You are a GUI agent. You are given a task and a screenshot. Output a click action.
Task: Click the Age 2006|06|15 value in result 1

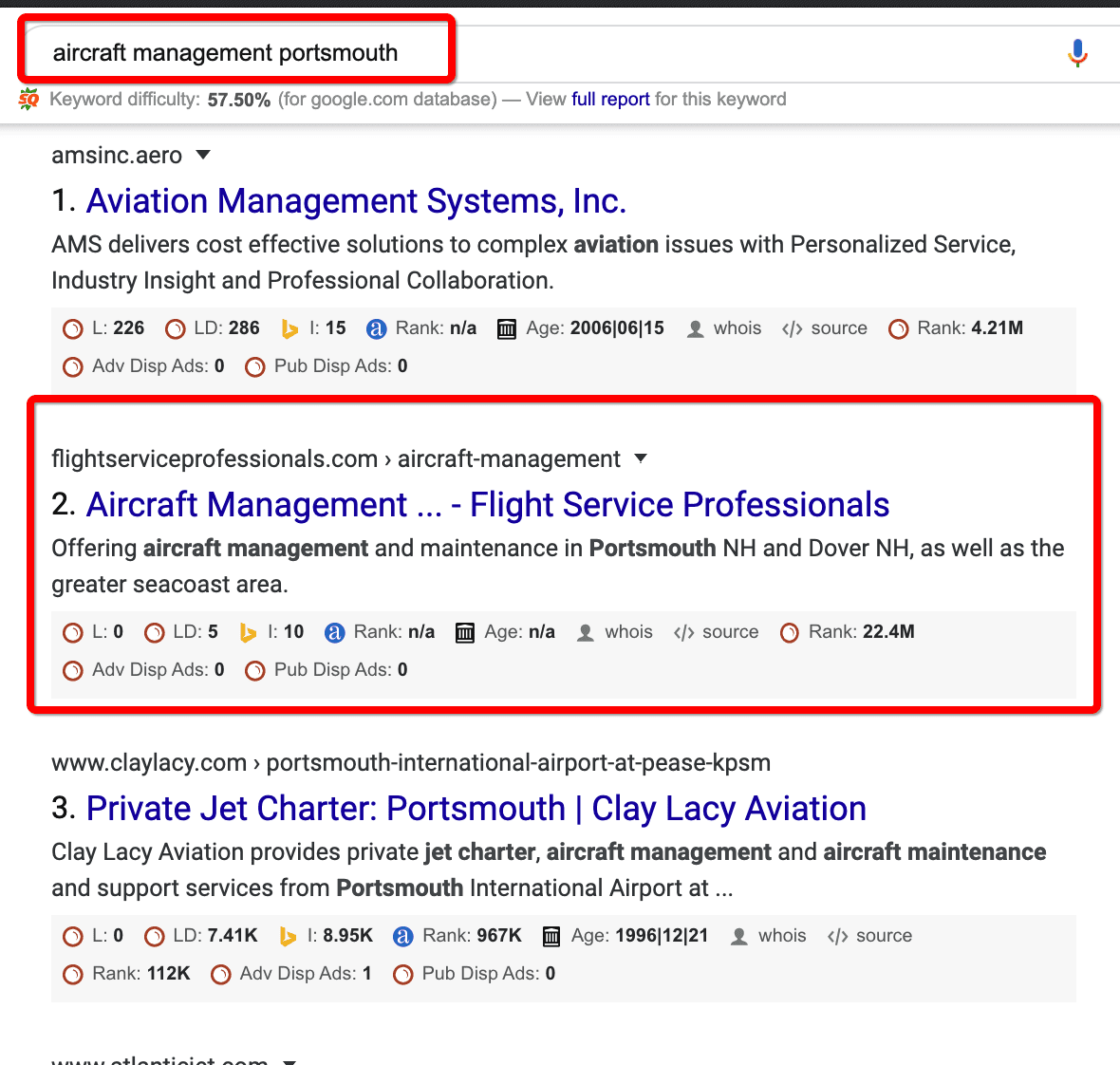pos(617,327)
